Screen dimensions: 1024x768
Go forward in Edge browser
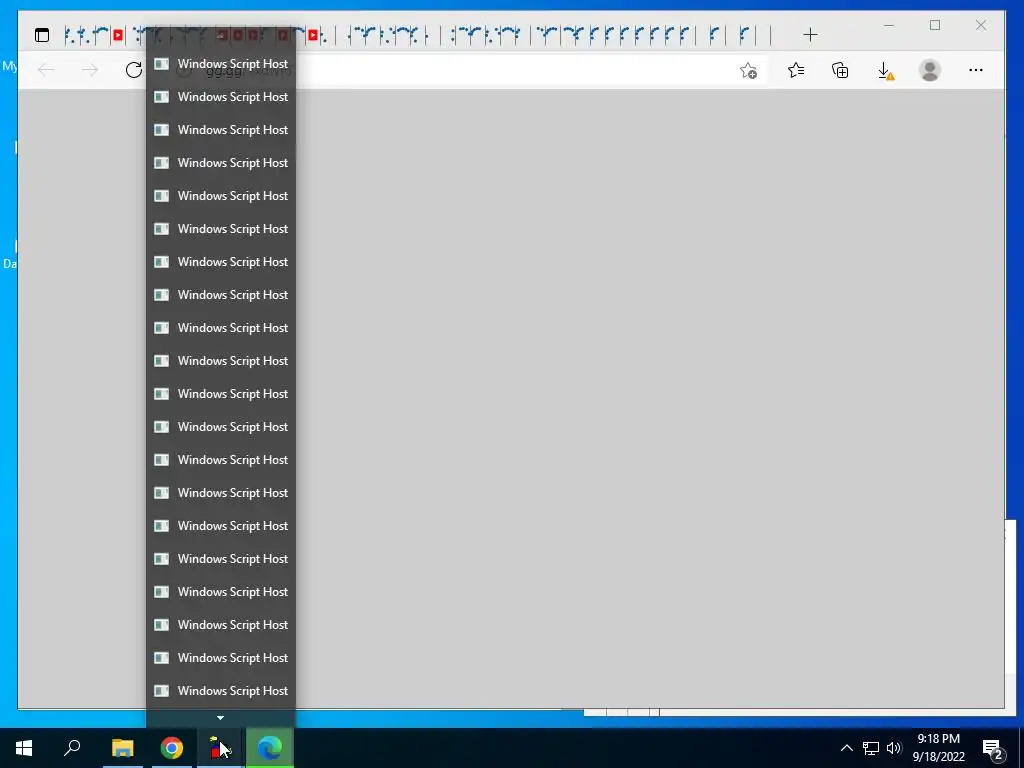tap(90, 70)
